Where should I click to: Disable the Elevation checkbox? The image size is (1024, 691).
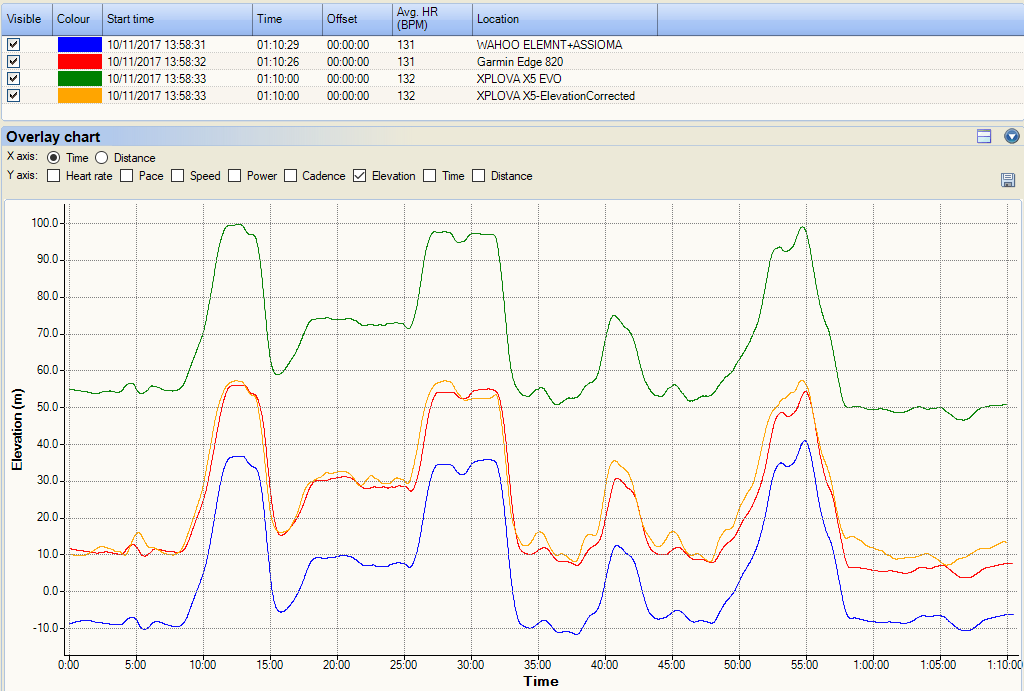click(358, 175)
